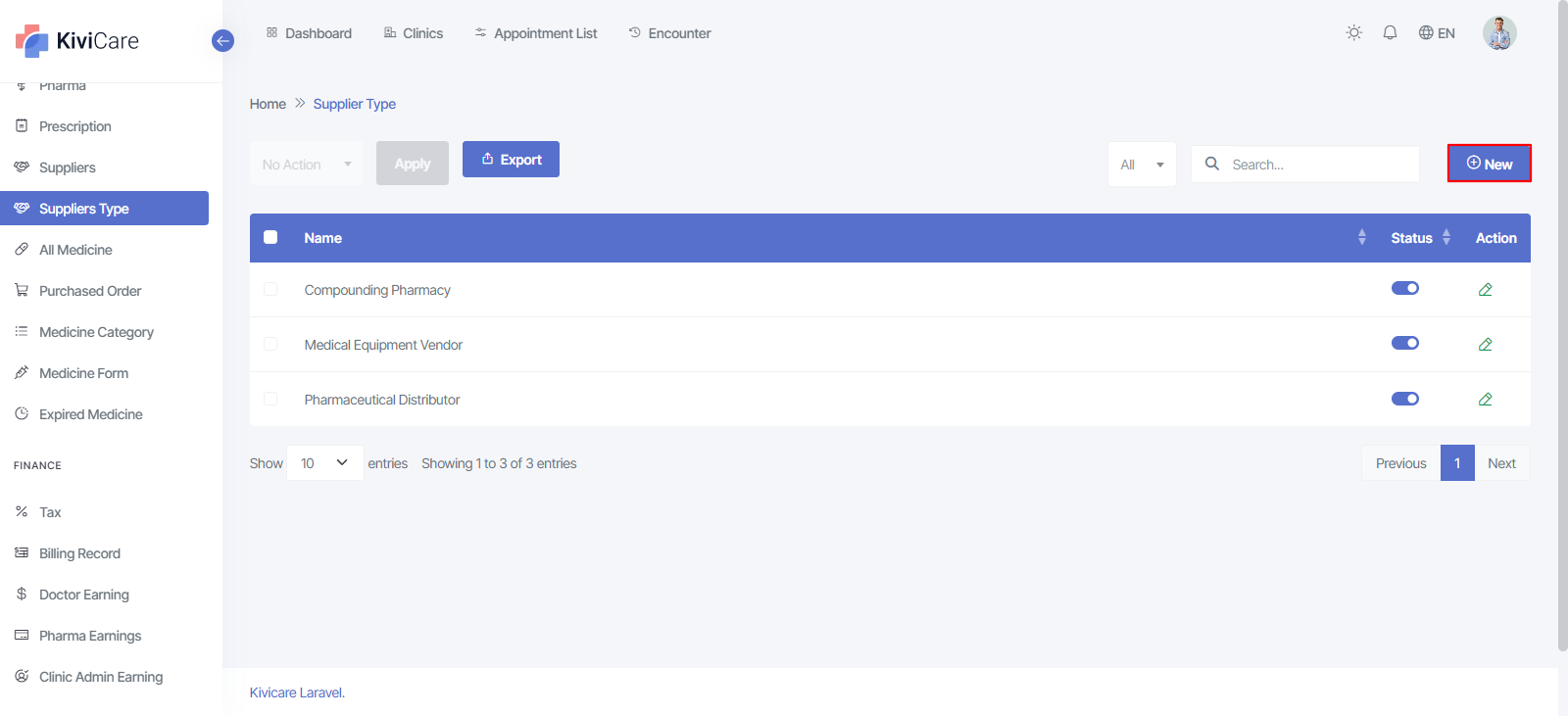Expand the All status filter dropdown
The height and width of the screenshot is (716, 1568).
click(x=1142, y=165)
